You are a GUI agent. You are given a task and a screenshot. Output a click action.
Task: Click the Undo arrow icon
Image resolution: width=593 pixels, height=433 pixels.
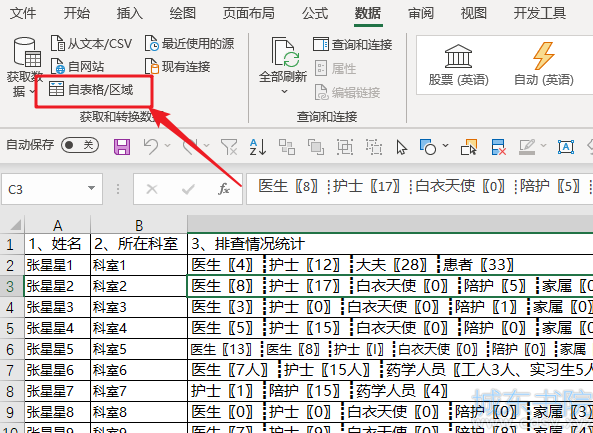(151, 146)
